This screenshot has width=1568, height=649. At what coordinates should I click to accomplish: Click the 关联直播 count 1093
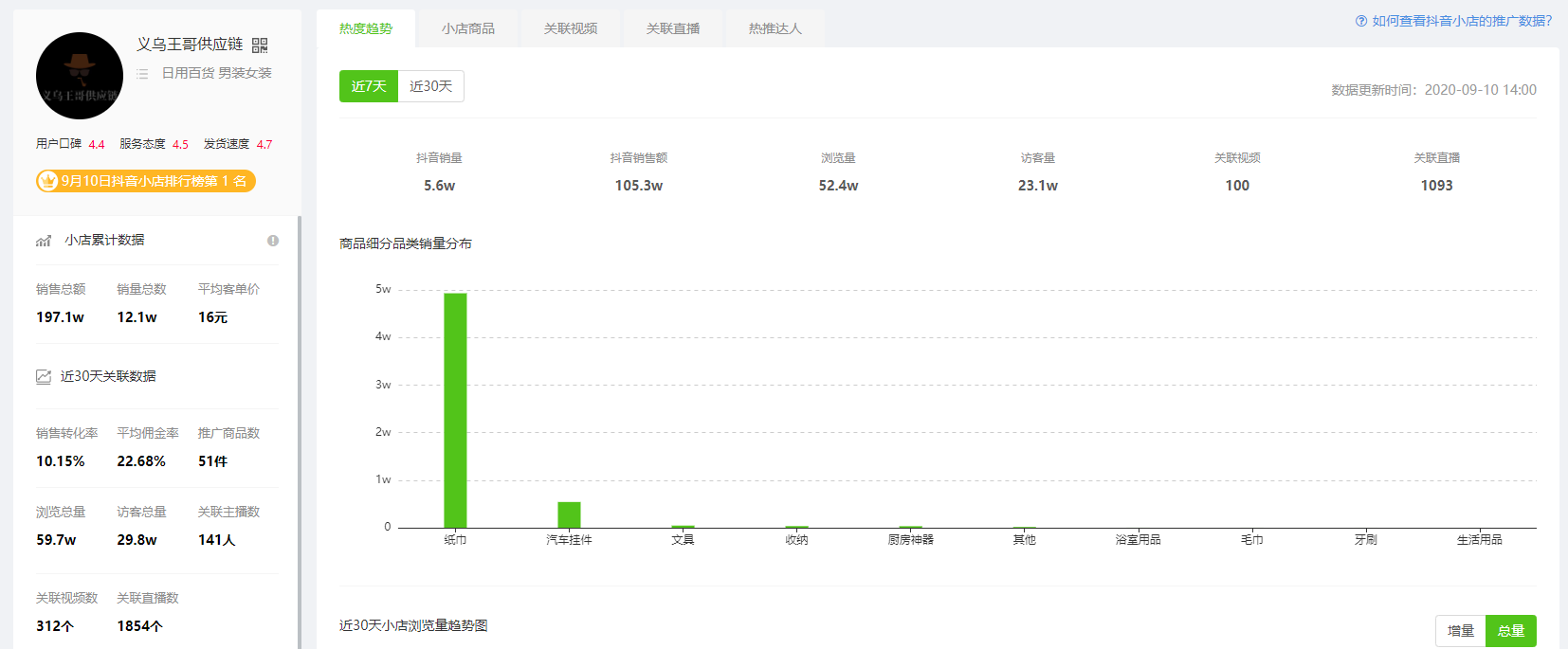coord(1436,186)
